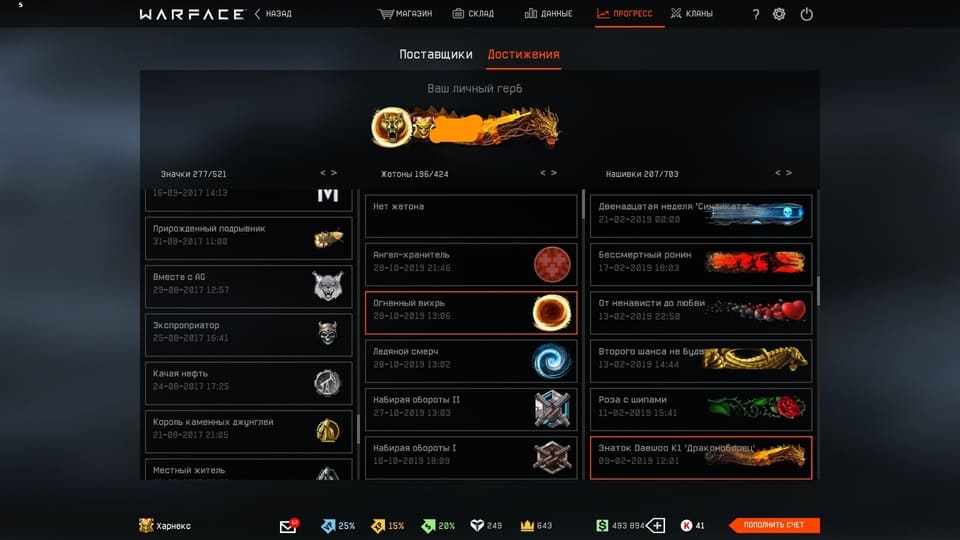Open help via the question mark icon
Image resolution: width=960 pixels, height=540 pixels.
[x=756, y=14]
